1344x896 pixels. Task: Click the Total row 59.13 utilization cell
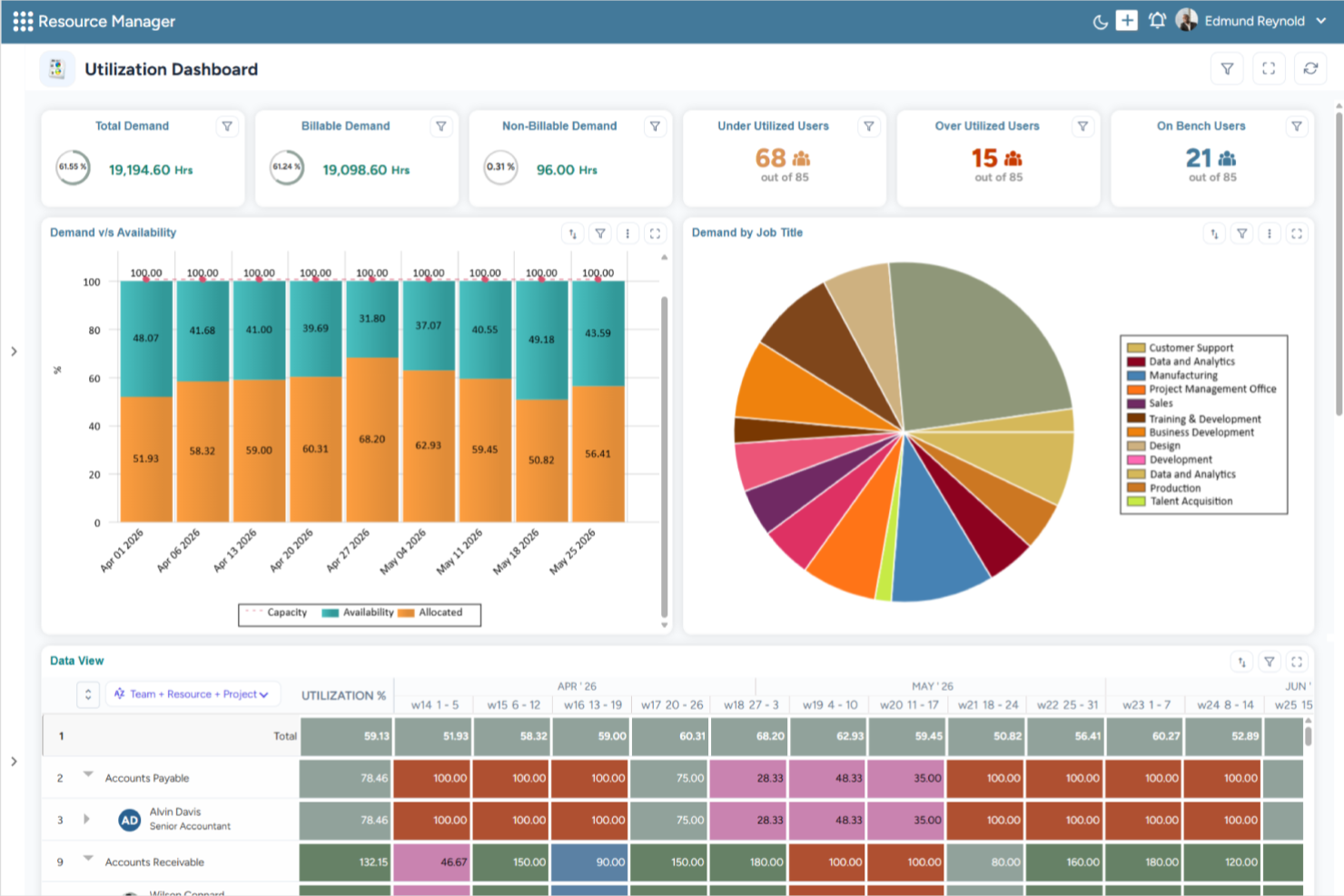[344, 736]
